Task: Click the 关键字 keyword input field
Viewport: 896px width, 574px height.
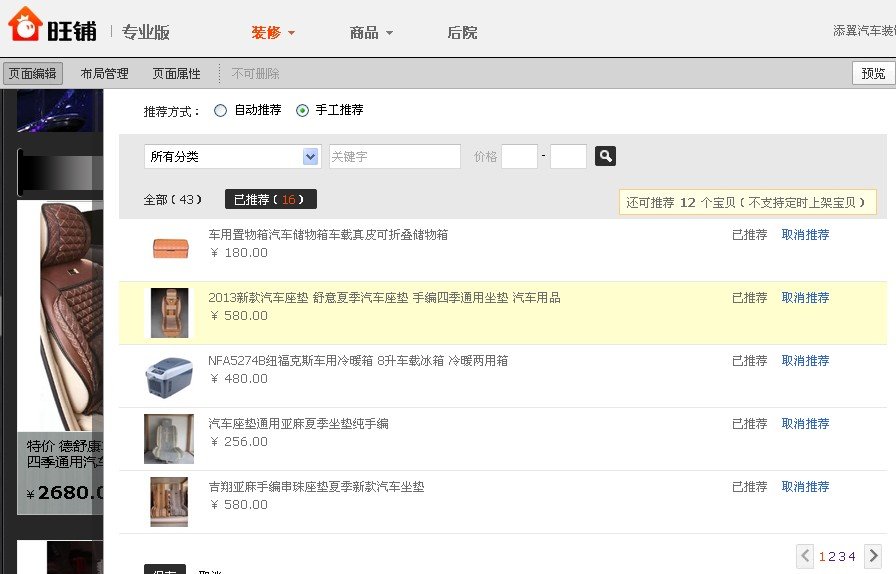Action: pyautogui.click(x=394, y=157)
